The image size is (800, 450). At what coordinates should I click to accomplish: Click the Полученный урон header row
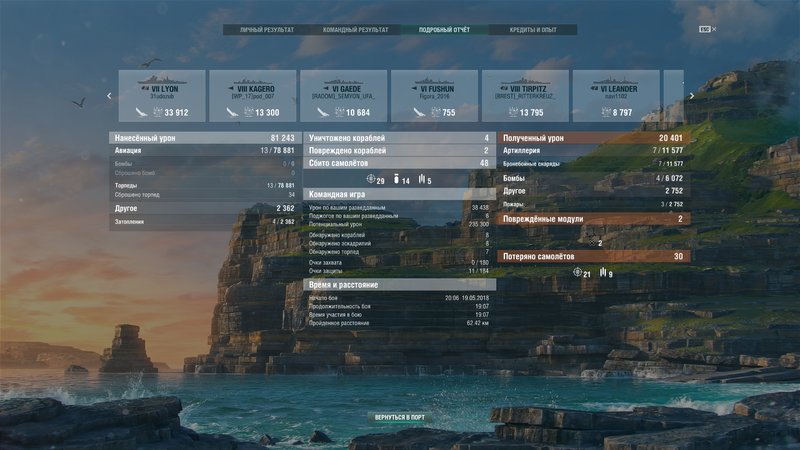coord(594,138)
